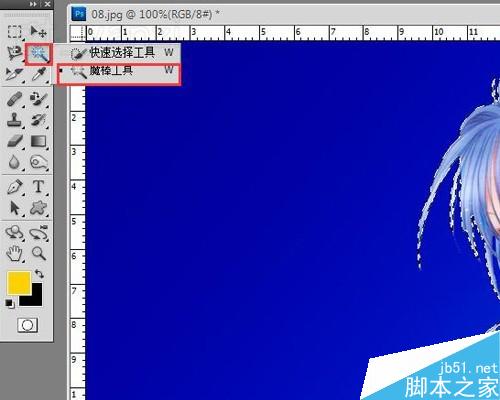
Task: Choose the Gradient tool
Action: click(x=39, y=141)
